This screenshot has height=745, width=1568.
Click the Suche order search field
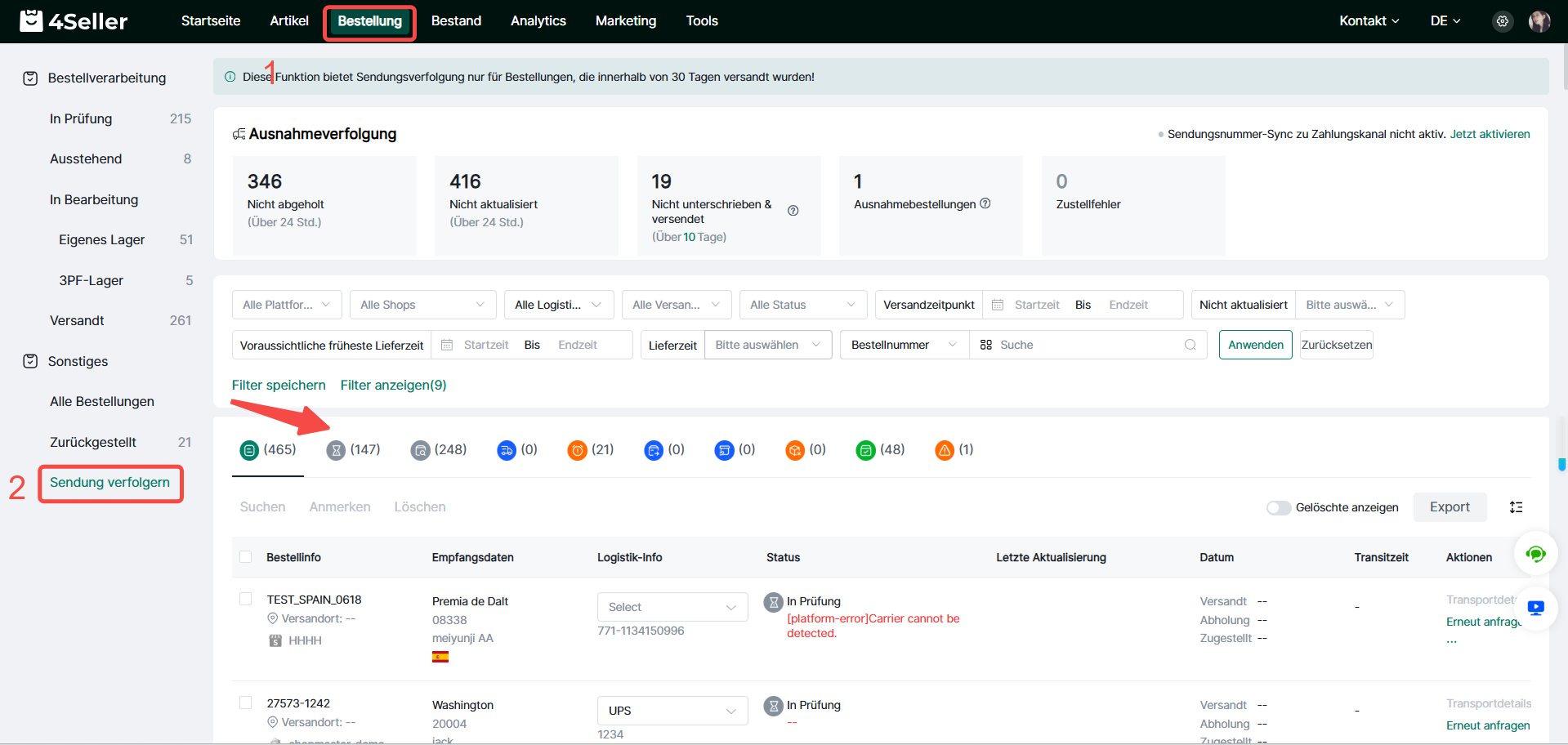1087,345
